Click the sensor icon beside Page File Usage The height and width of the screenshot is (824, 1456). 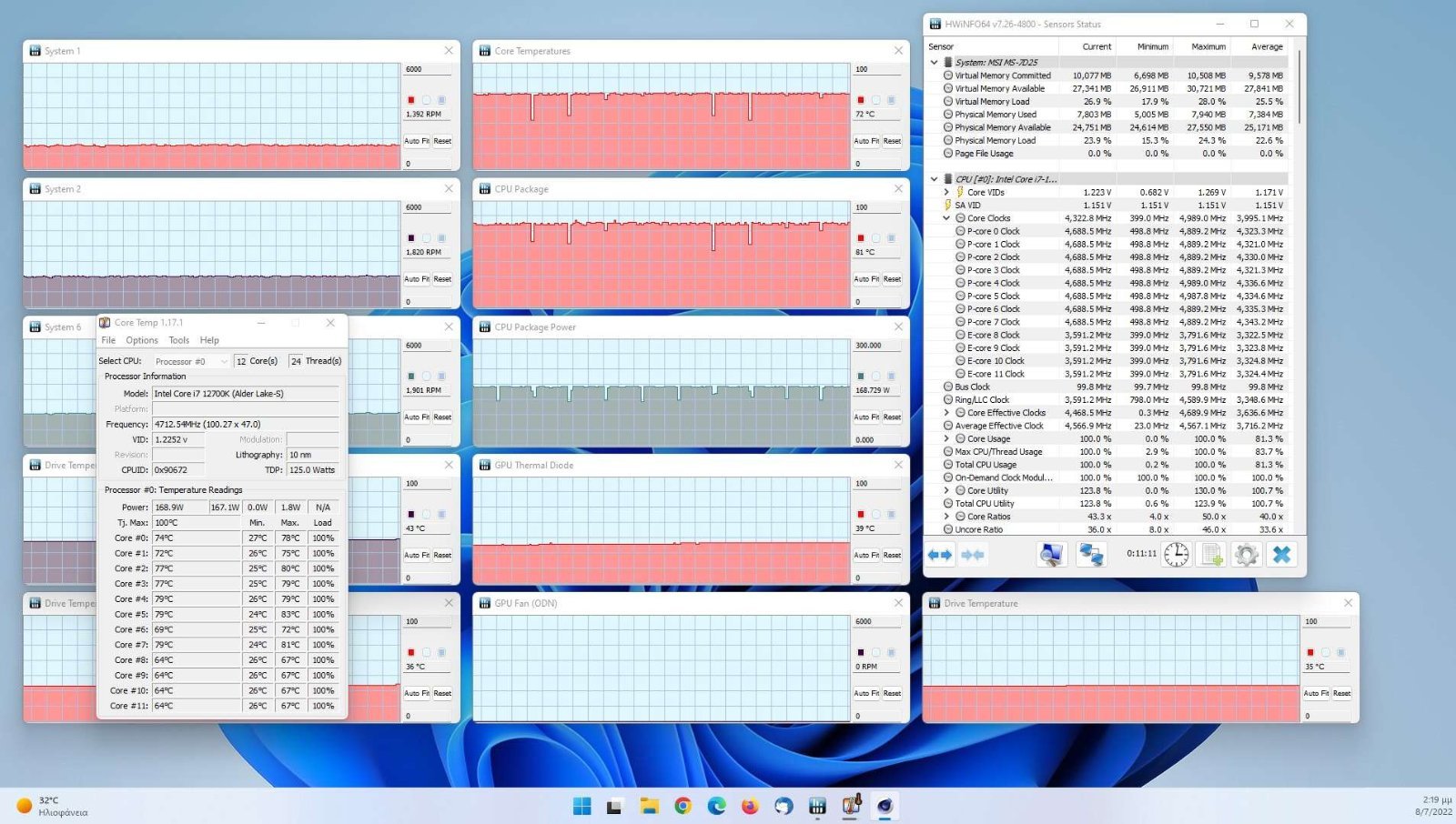pyautogui.click(x=948, y=154)
